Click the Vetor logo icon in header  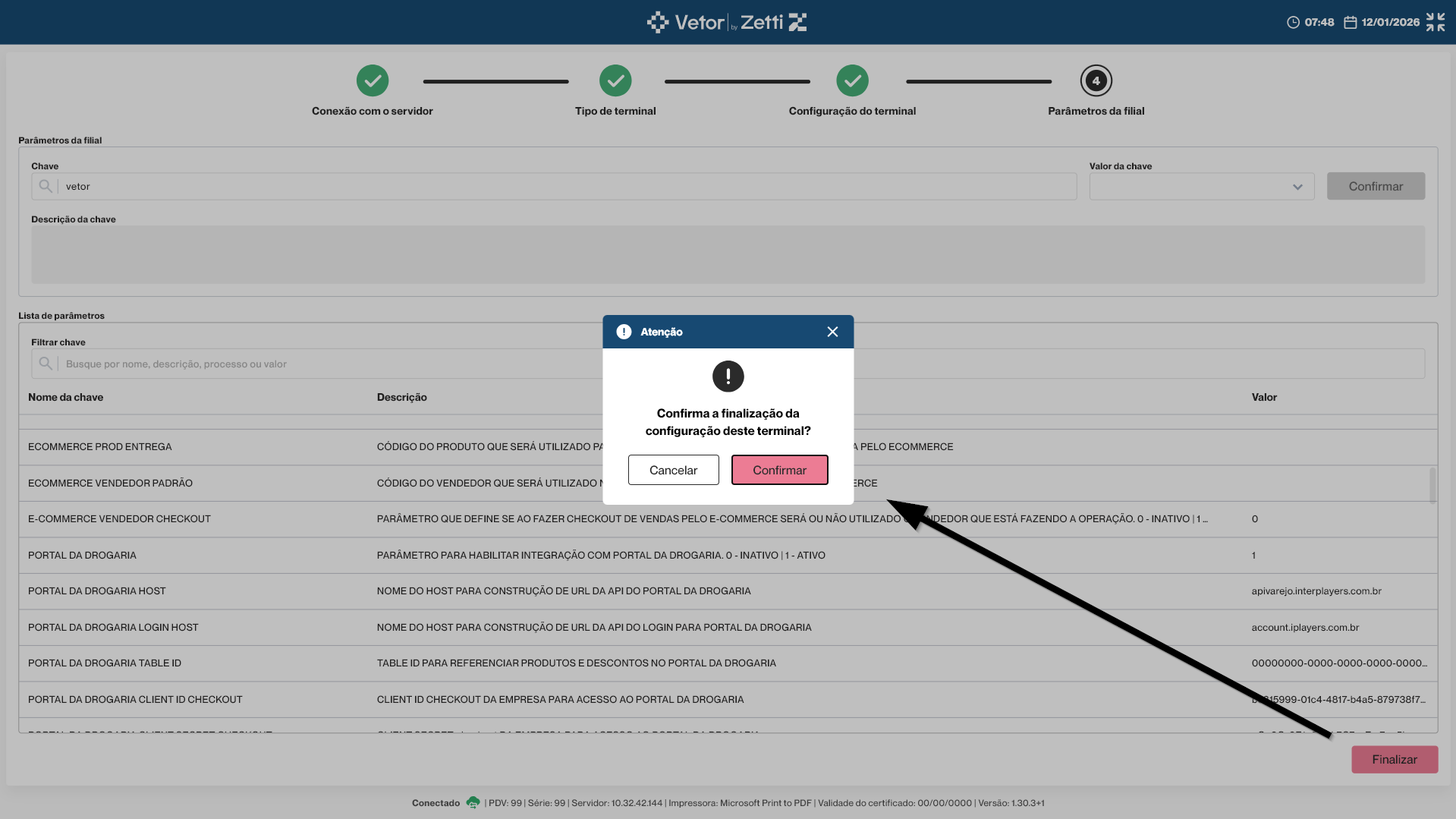658,22
